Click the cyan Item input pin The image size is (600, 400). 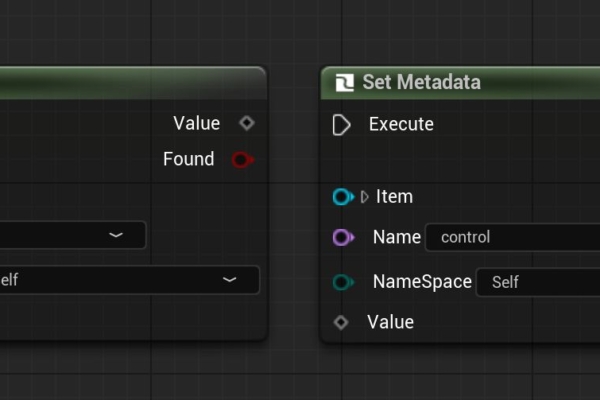[x=343, y=197]
